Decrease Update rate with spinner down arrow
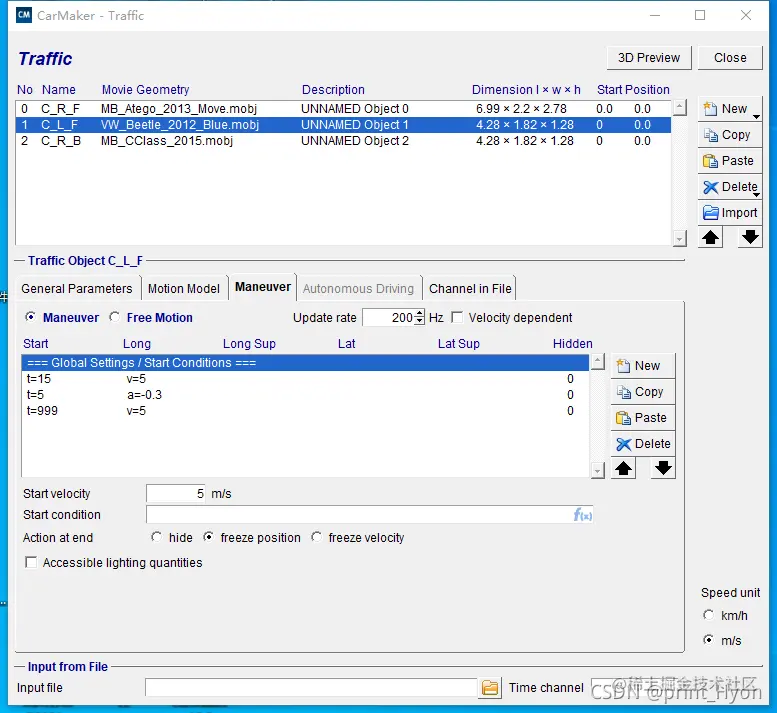The width and height of the screenshot is (777, 713). coord(420,321)
